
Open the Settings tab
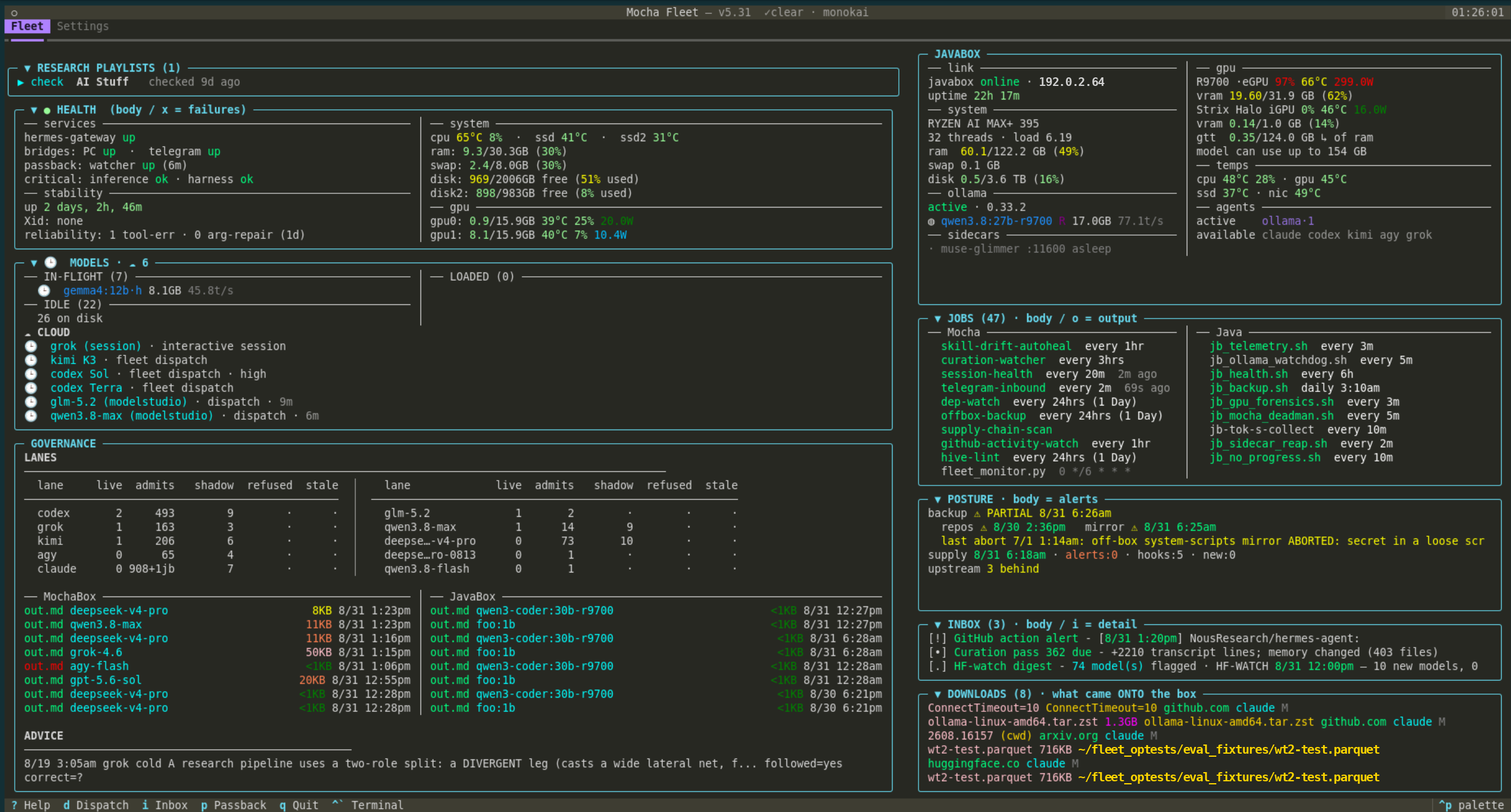click(83, 26)
